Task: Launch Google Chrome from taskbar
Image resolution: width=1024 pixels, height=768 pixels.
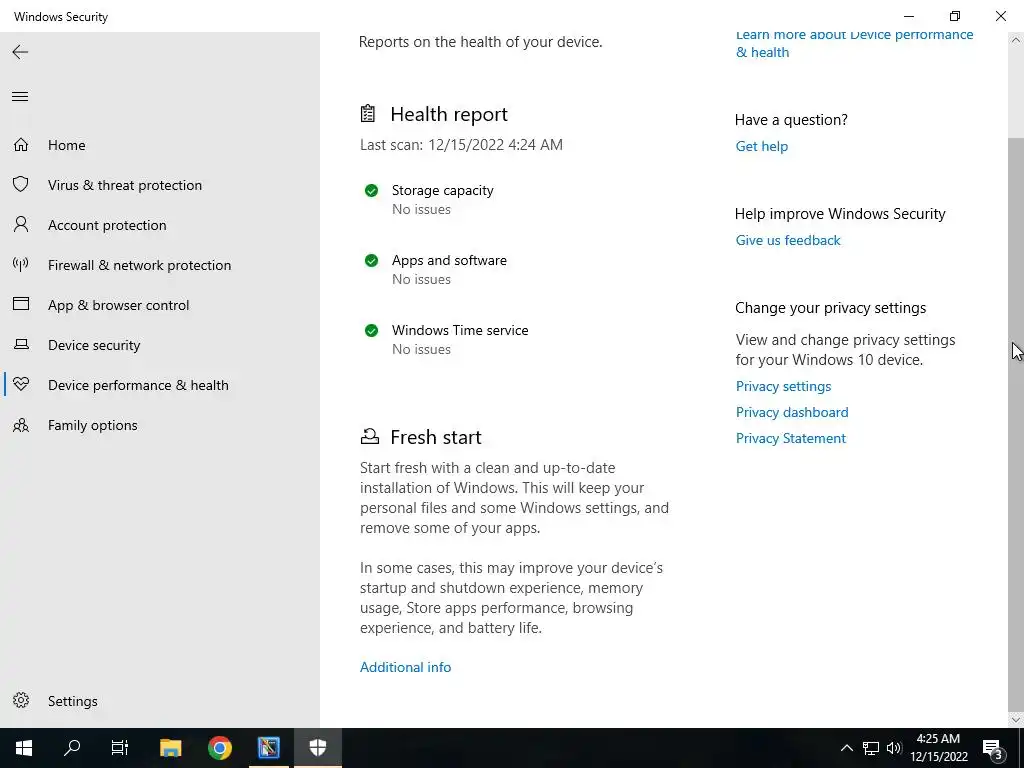Action: [x=220, y=748]
